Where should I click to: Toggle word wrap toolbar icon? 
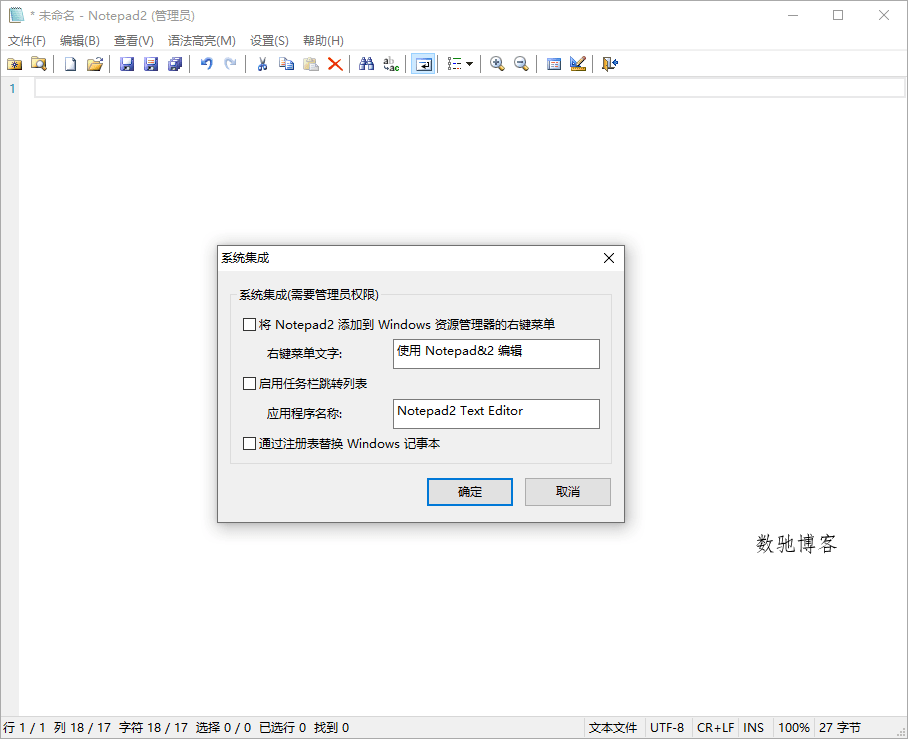[x=423, y=64]
